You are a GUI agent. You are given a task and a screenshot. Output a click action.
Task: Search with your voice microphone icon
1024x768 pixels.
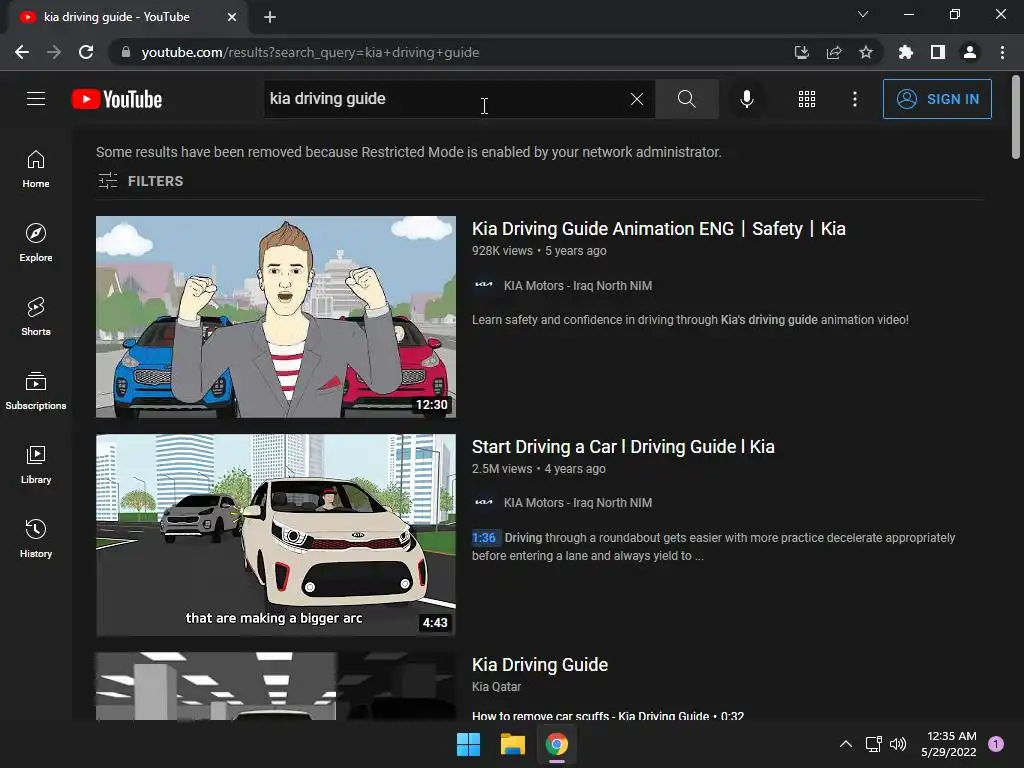pos(746,99)
